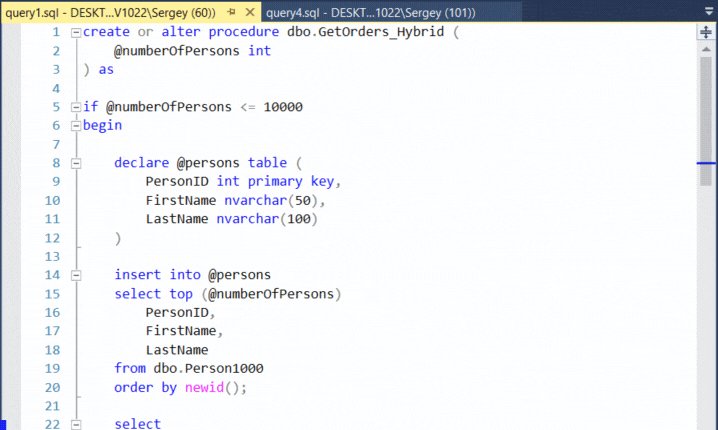Close the query1.sql tab

pos(250,12)
